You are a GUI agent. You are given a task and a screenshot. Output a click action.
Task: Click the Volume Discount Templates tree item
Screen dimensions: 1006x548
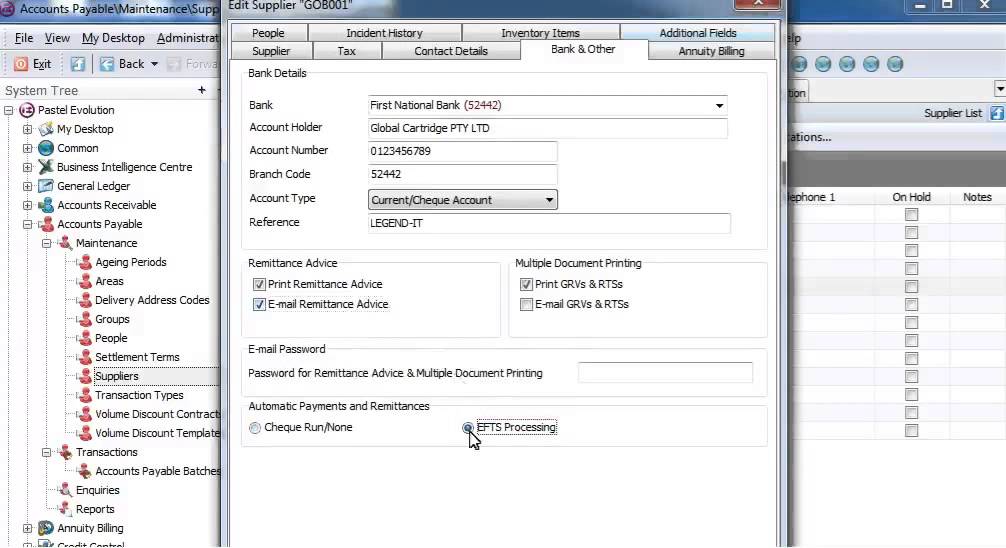tap(157, 433)
